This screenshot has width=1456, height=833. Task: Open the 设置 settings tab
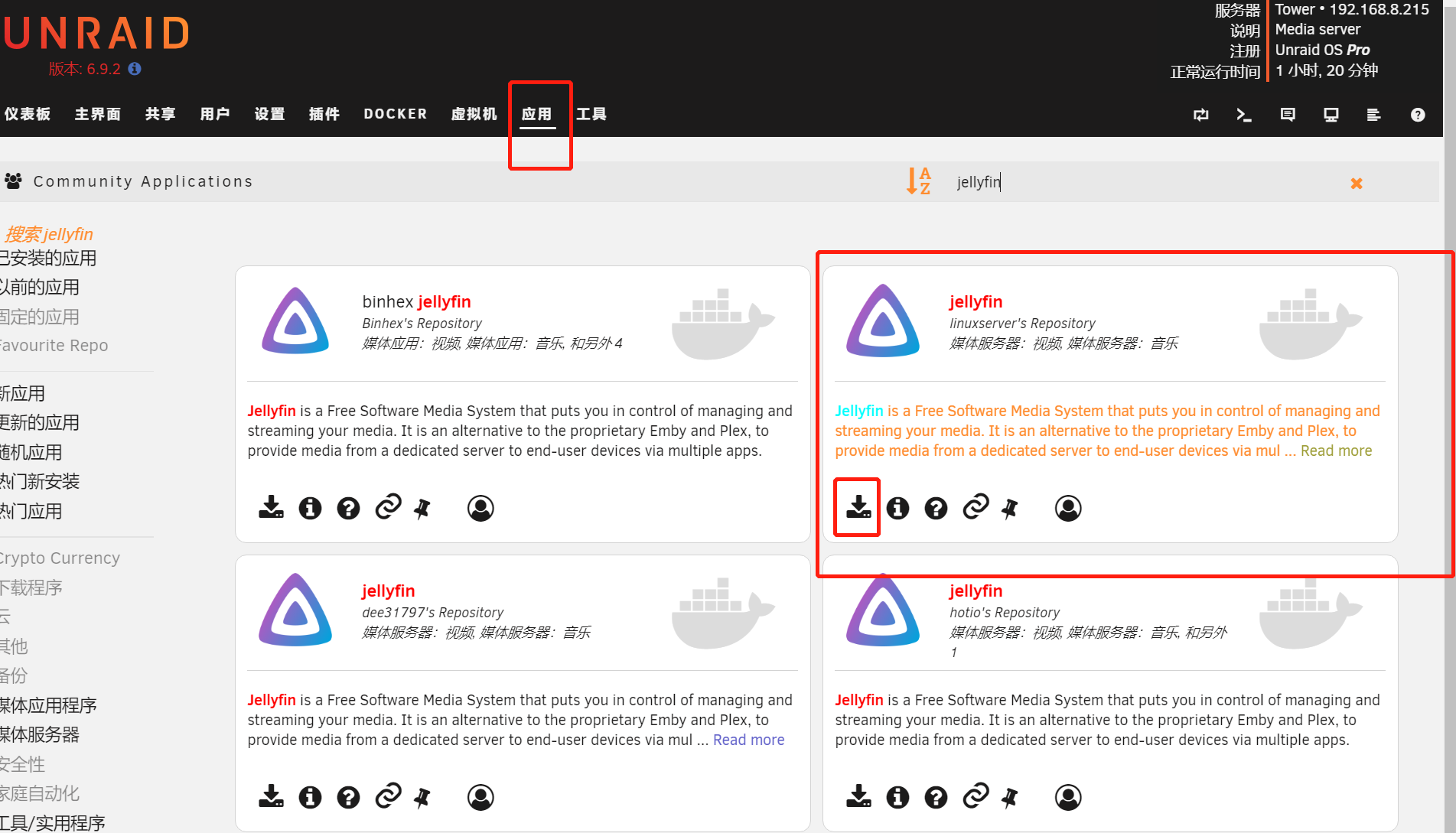coord(270,114)
